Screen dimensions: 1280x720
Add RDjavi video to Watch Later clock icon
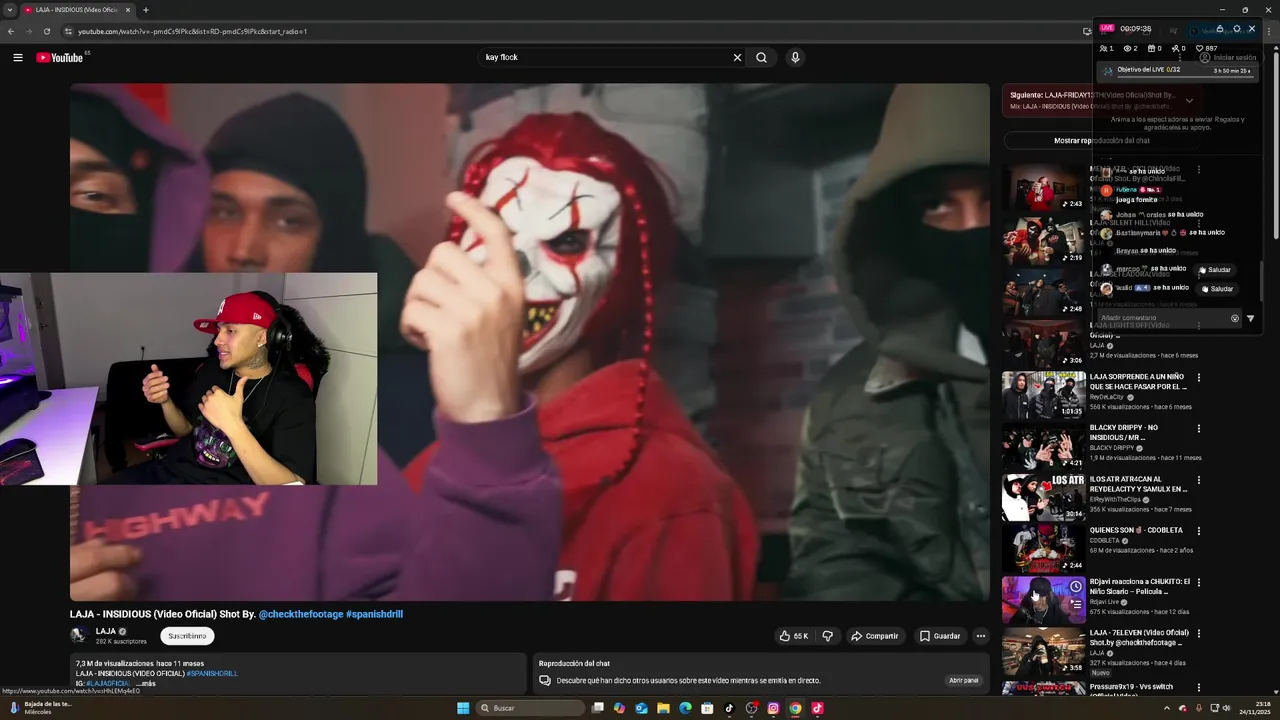click(1075, 586)
